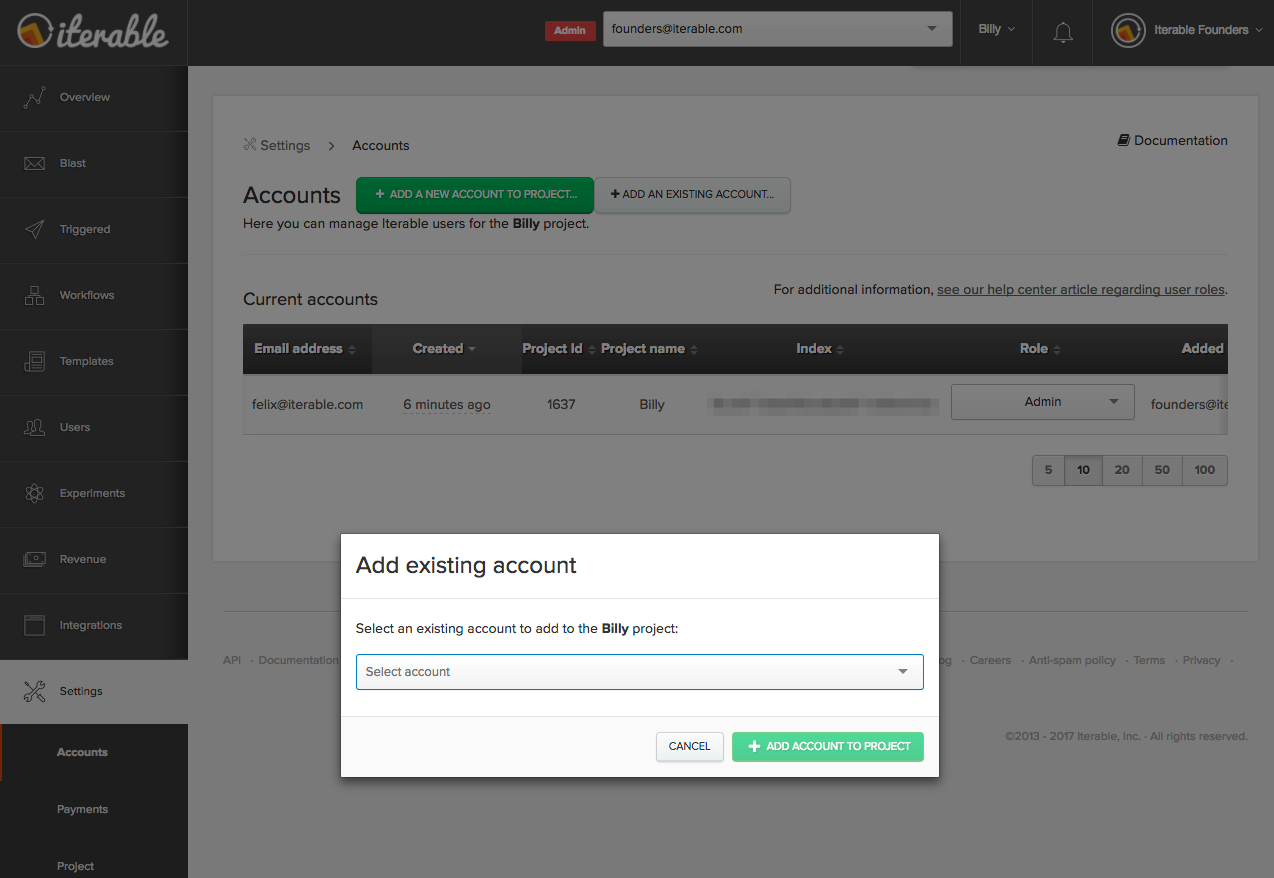Click Add a New Account to Project button

[x=475, y=194]
